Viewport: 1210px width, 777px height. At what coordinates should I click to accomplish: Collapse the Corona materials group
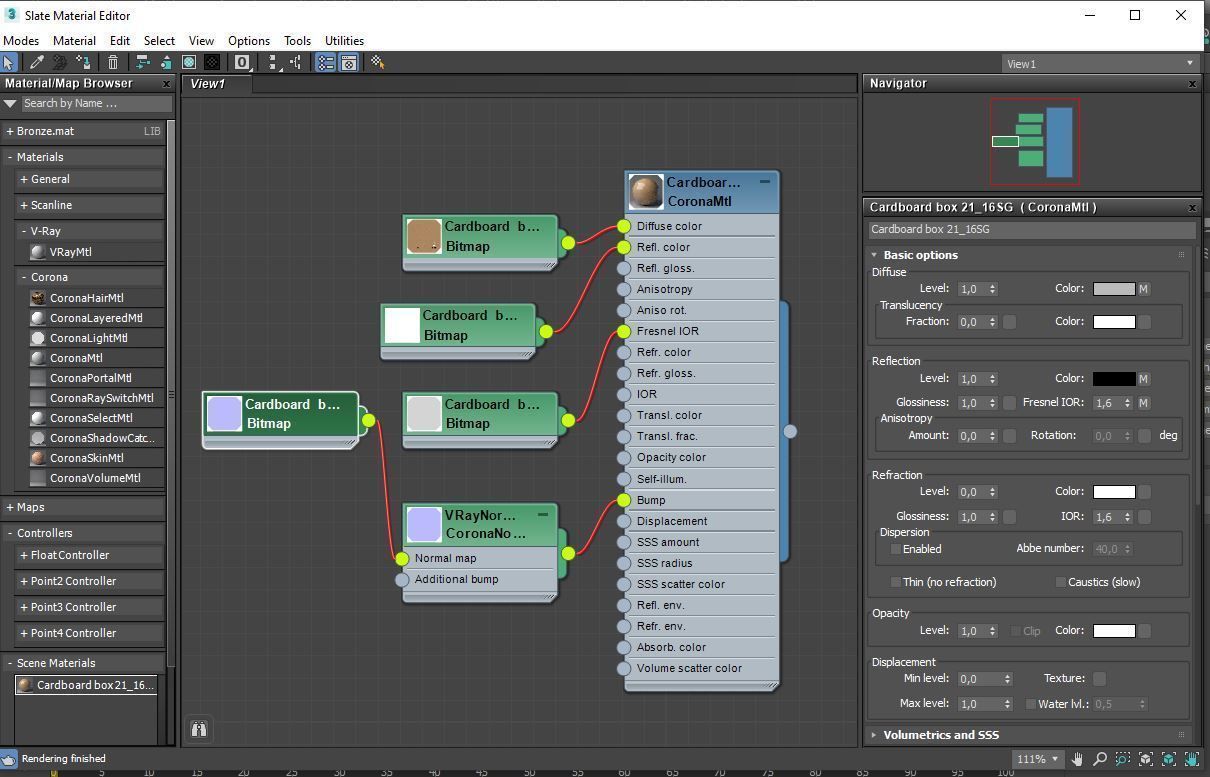pyautogui.click(x=23, y=277)
